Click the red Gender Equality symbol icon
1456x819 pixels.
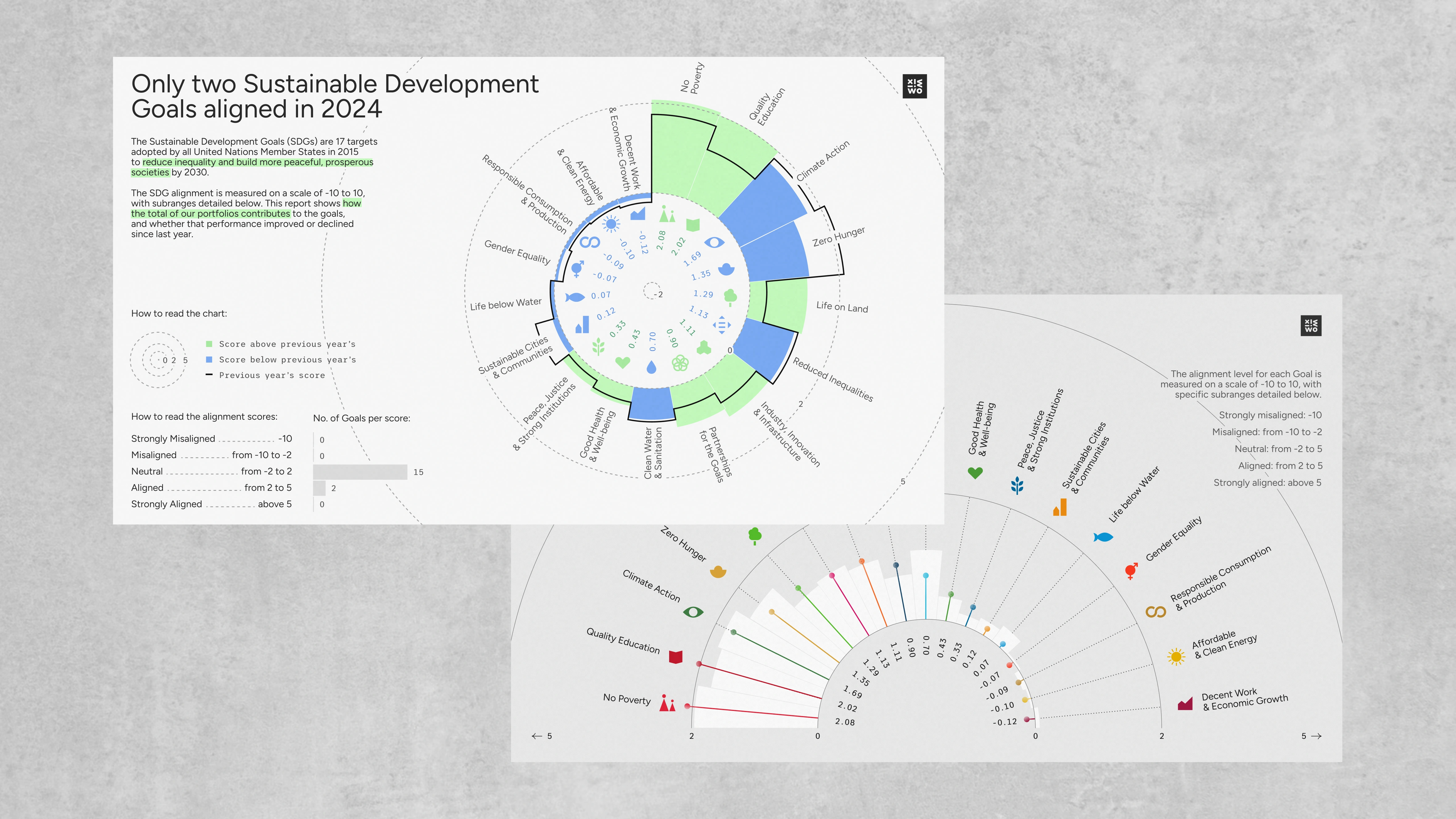click(x=1131, y=571)
